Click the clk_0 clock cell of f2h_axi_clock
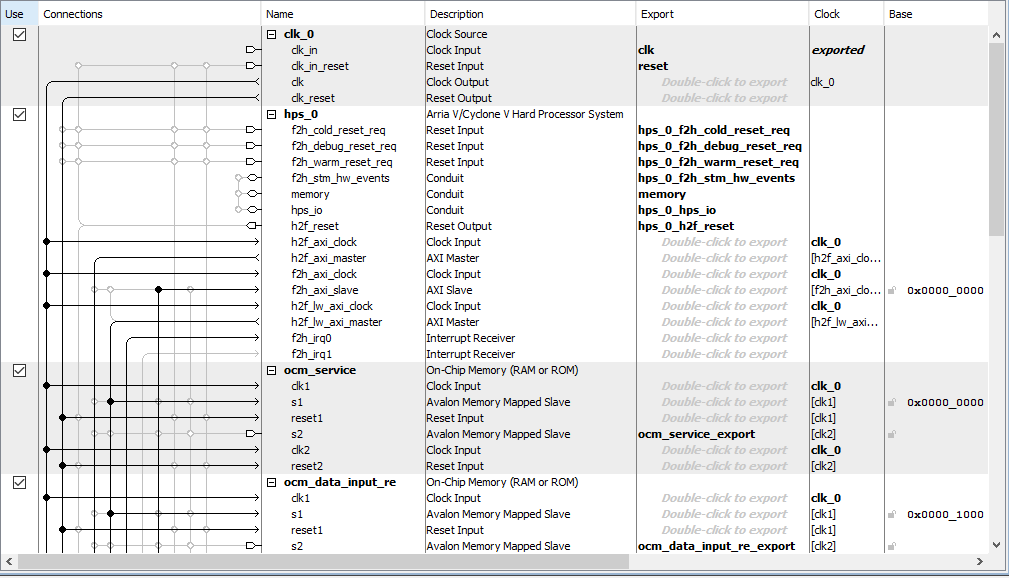Screen dimensions: 1009x578 826,274
